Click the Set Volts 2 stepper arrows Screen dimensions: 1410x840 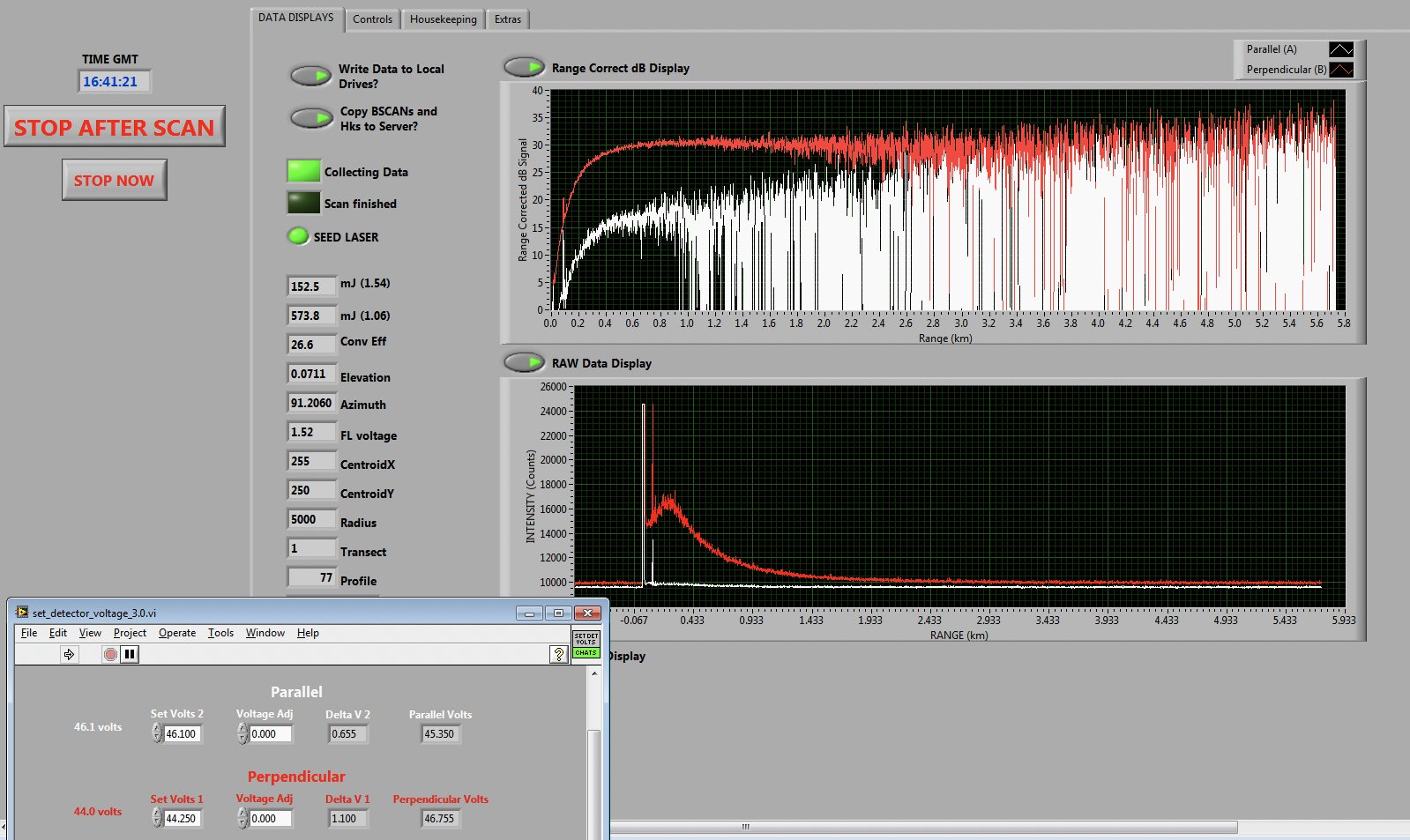click(157, 733)
